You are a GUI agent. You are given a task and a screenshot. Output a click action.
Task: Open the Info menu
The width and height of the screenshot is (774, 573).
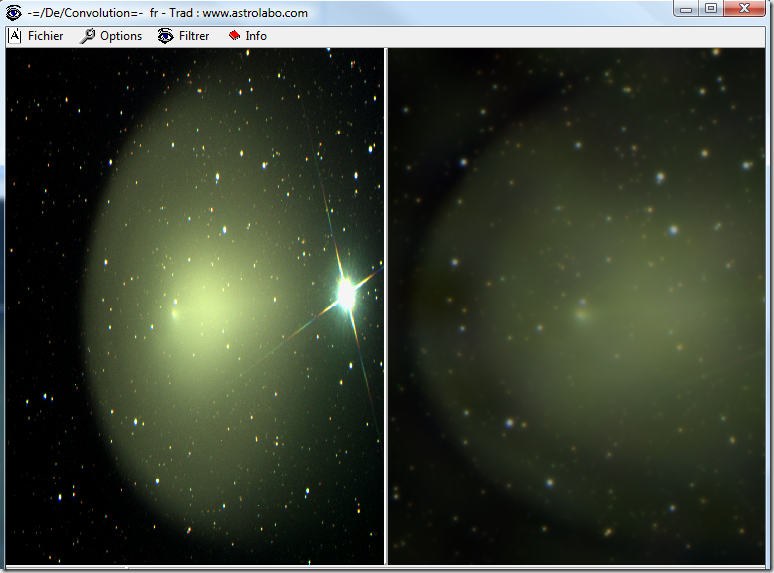point(256,36)
